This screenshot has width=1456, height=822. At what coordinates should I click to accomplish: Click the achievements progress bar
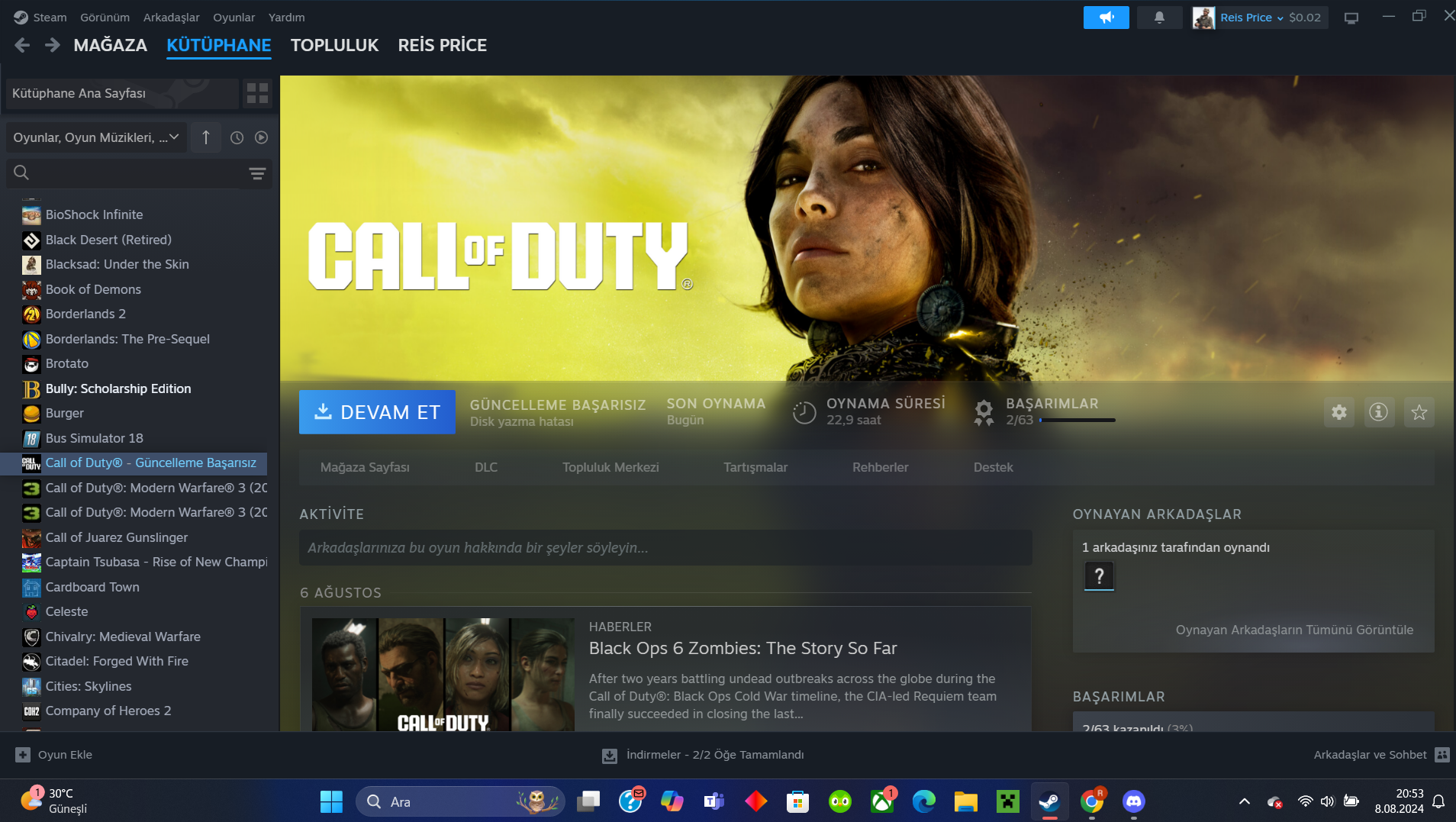[1077, 421]
